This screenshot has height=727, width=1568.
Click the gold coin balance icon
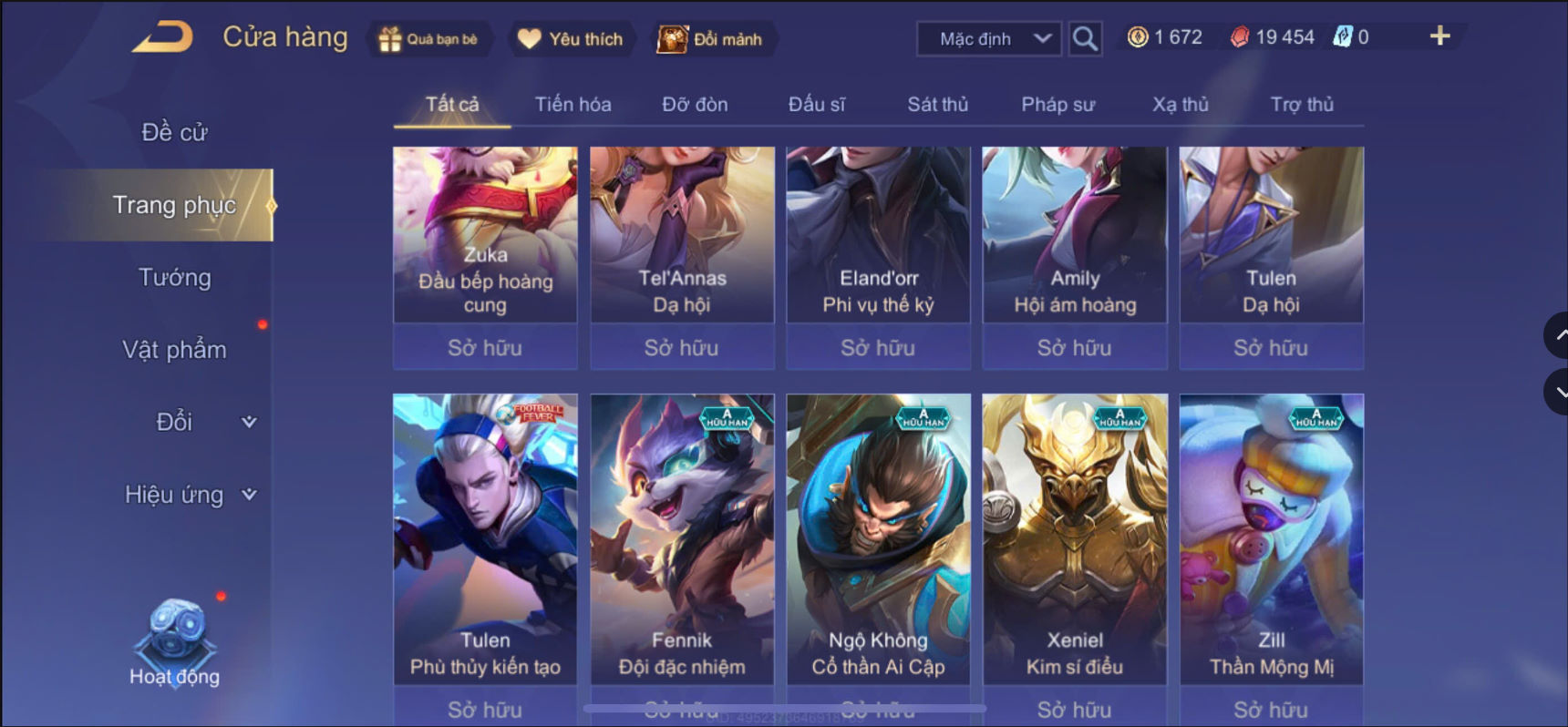pos(1138,37)
